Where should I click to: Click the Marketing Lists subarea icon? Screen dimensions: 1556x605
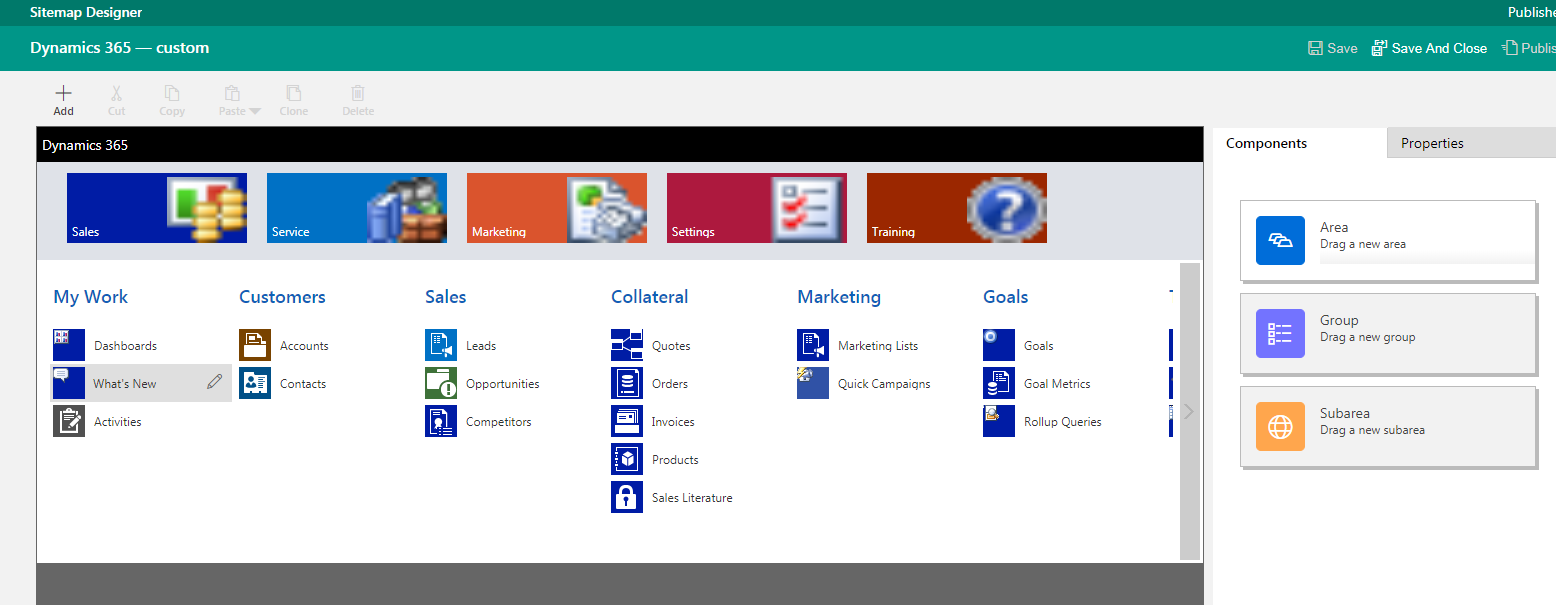point(813,344)
